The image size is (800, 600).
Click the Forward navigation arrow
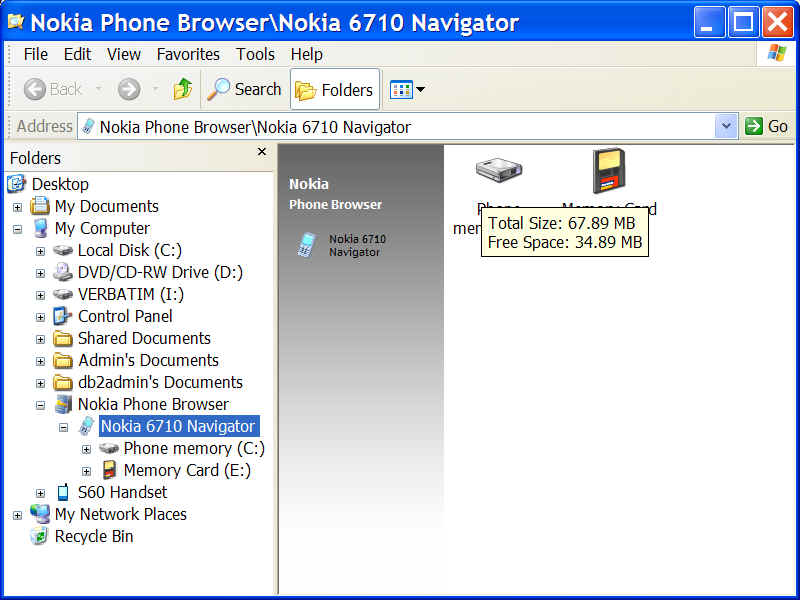[x=129, y=90]
